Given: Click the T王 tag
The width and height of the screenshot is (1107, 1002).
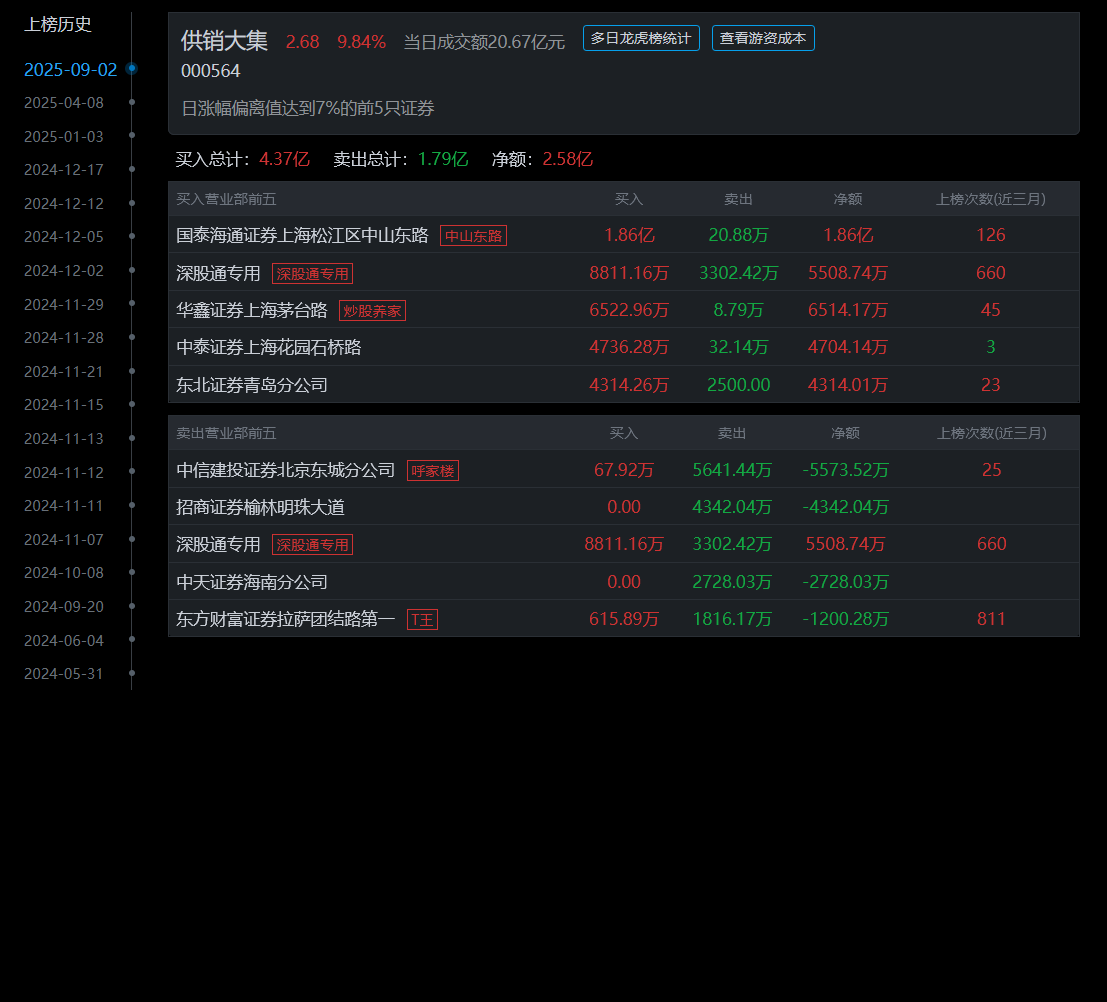Looking at the screenshot, I should [422, 619].
